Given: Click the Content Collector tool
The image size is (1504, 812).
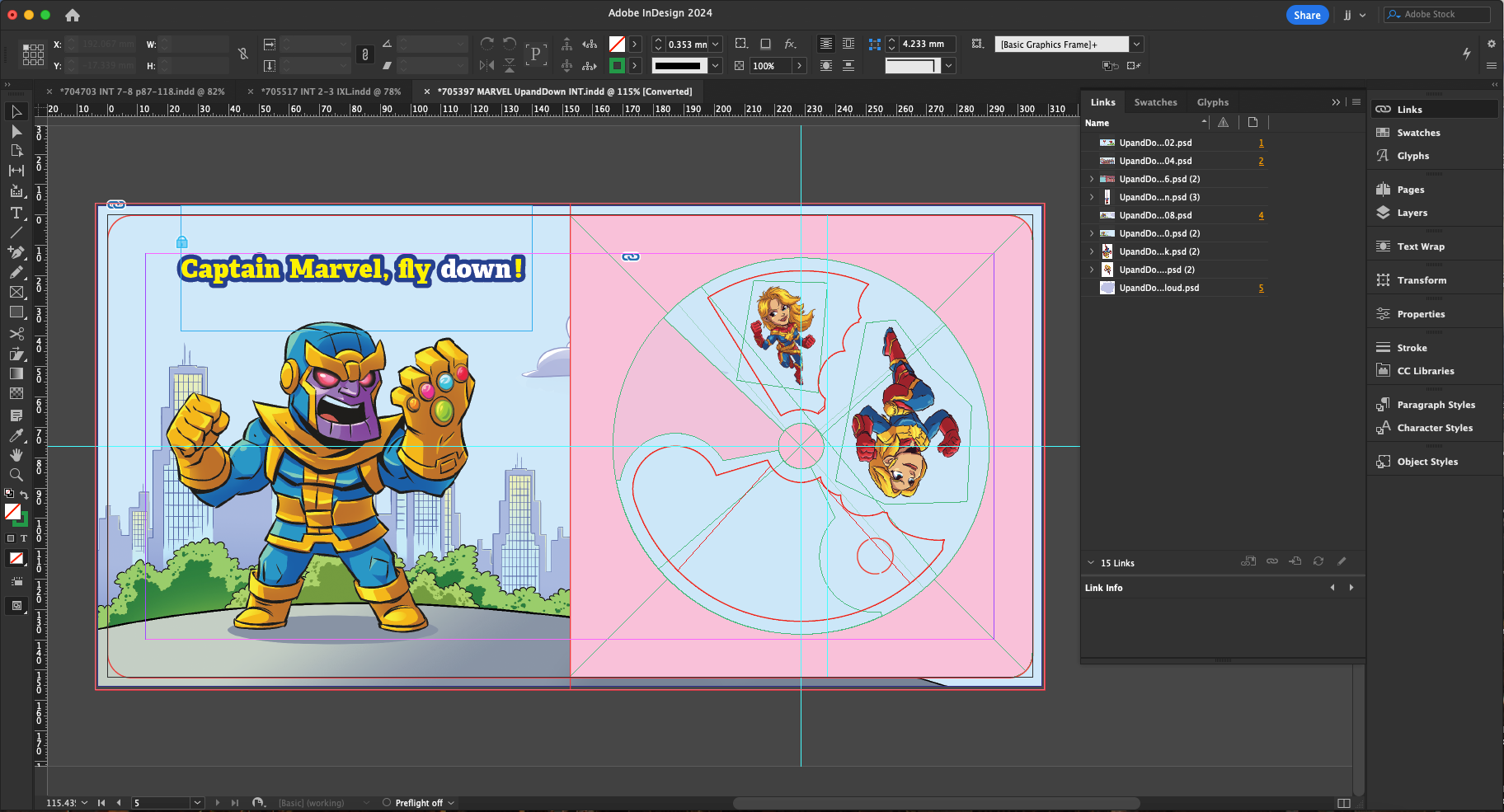Looking at the screenshot, I should (x=16, y=191).
